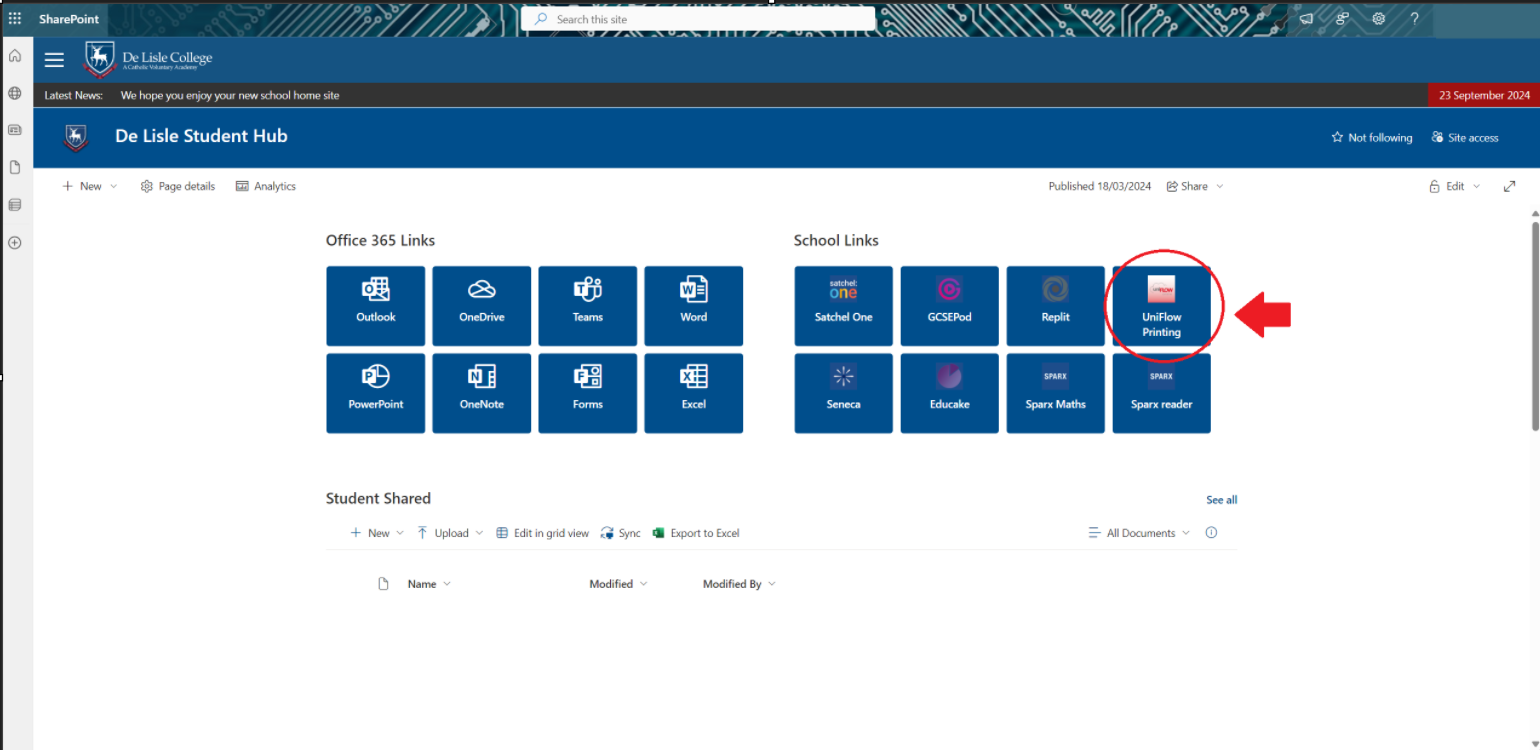Click the file type icon column header
Viewport: 1540px width, 750px height.
(383, 584)
